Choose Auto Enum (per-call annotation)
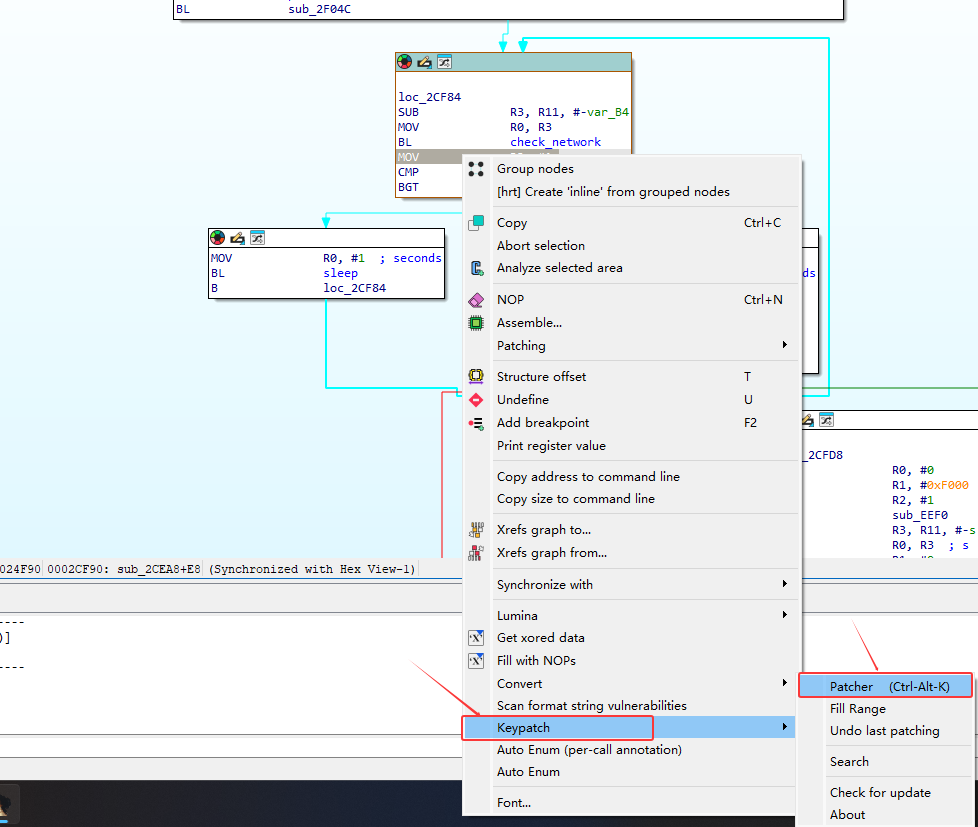The height and width of the screenshot is (827, 978). coord(589,750)
